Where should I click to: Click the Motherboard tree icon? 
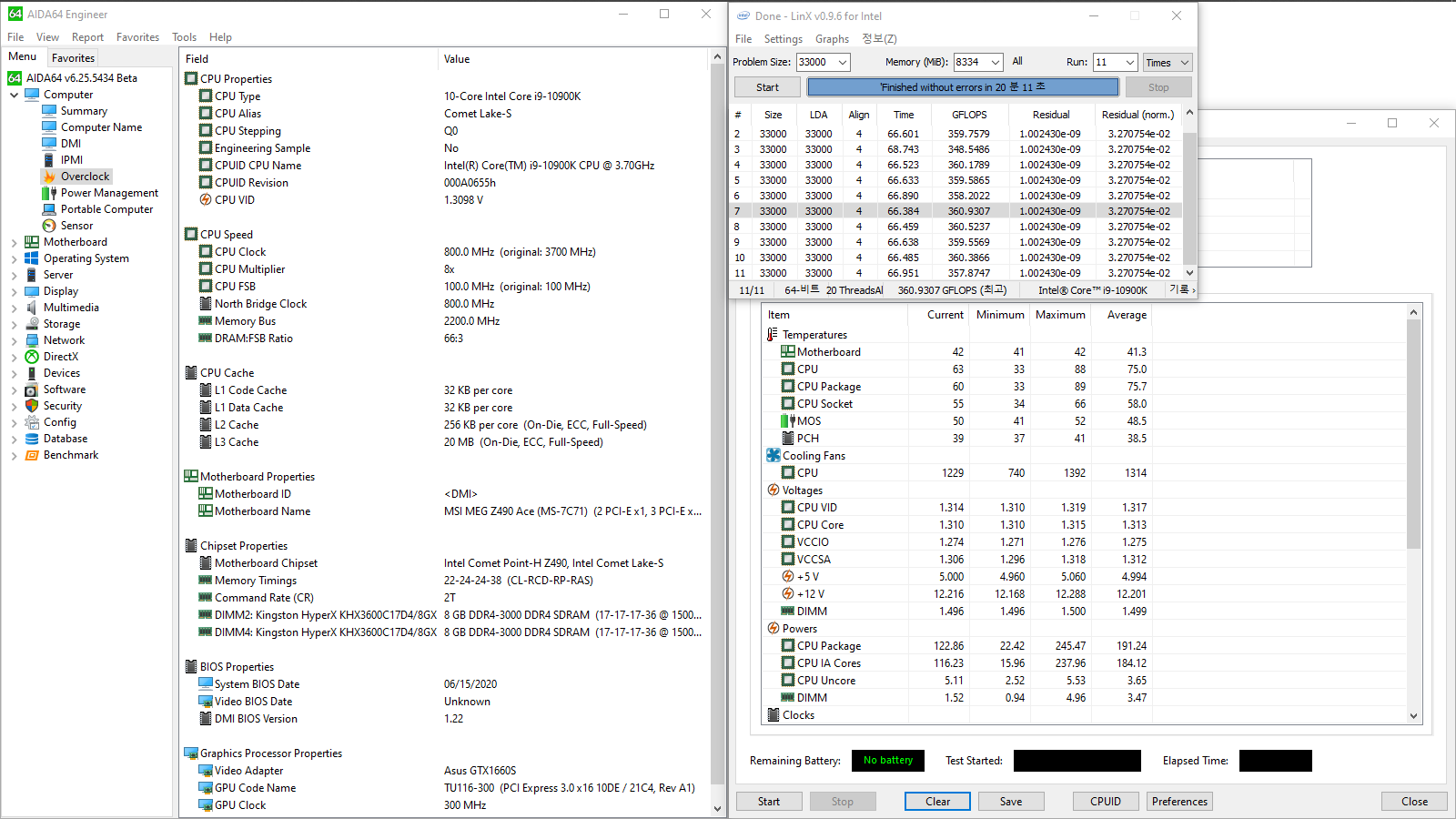32,242
